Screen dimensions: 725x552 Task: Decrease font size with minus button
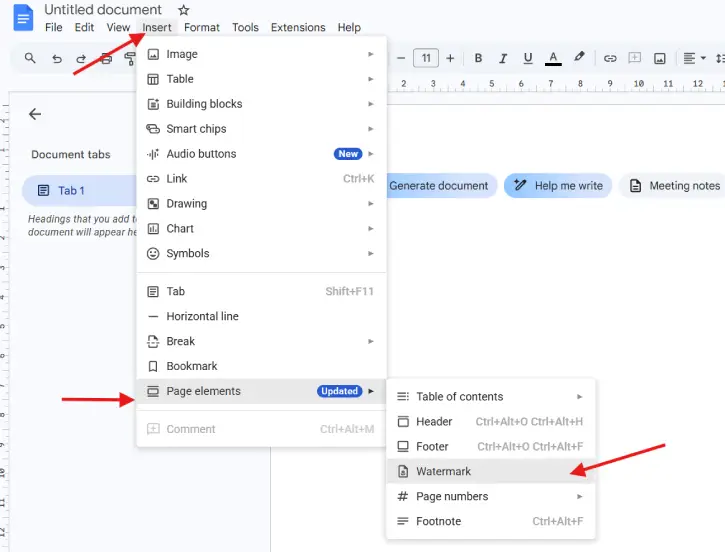(x=401, y=58)
